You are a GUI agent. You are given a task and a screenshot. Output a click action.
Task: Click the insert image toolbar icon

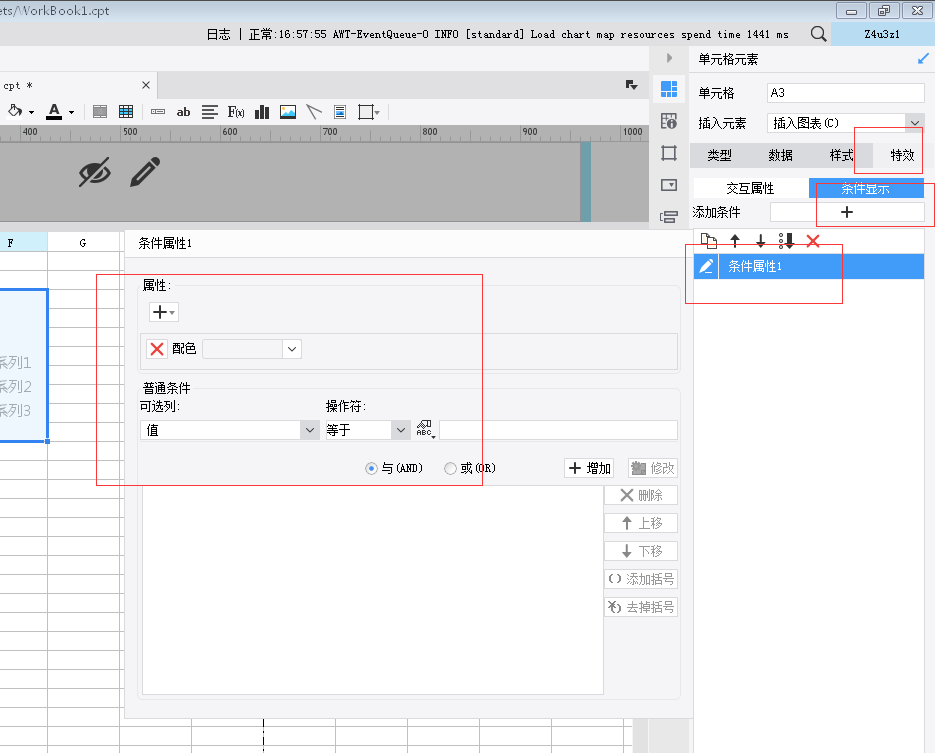pos(288,112)
